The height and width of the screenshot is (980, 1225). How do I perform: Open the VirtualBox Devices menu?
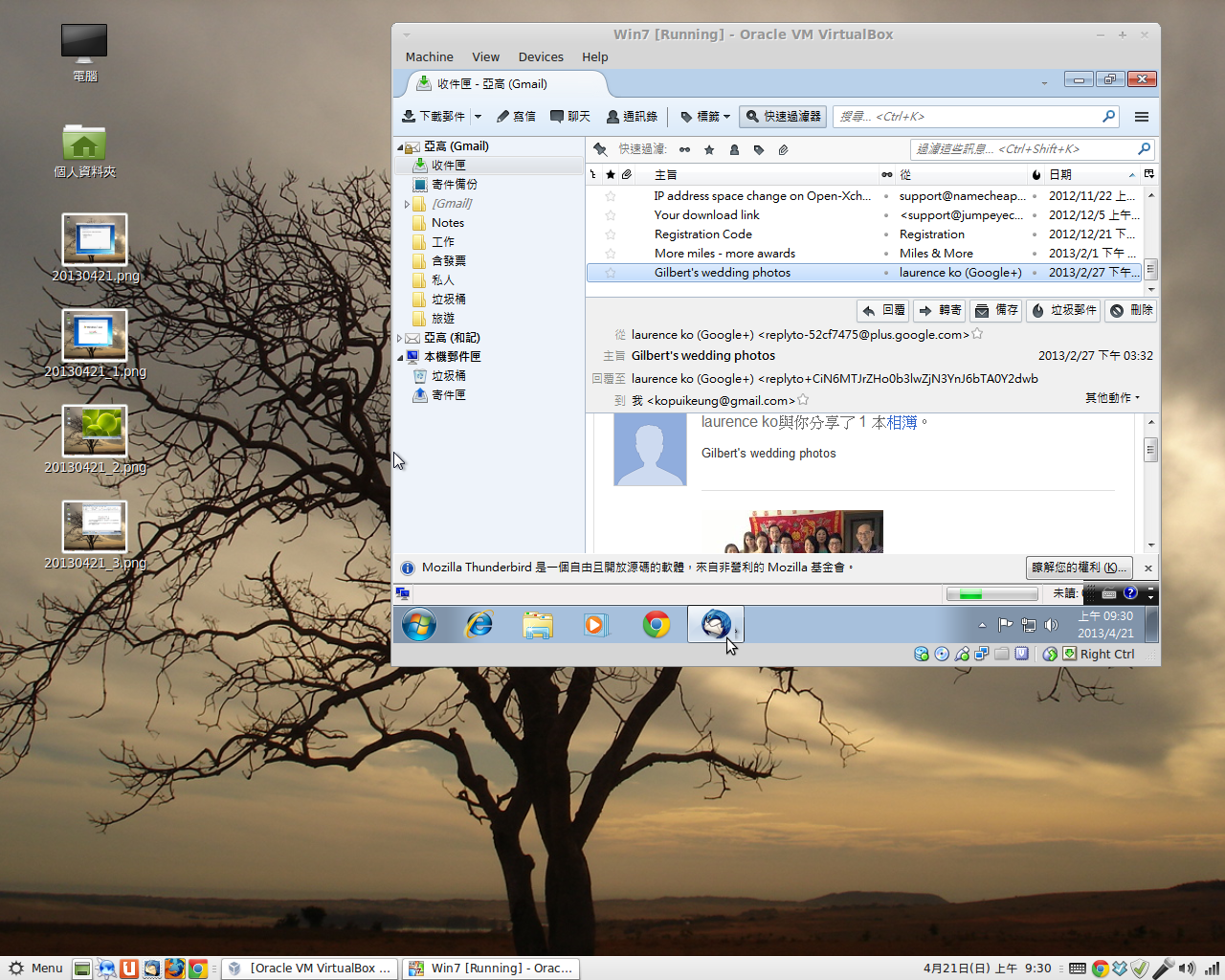(x=541, y=57)
